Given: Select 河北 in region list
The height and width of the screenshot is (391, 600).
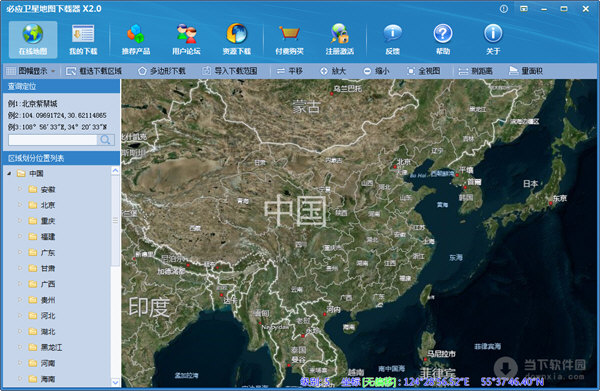Looking at the screenshot, I should (x=48, y=316).
